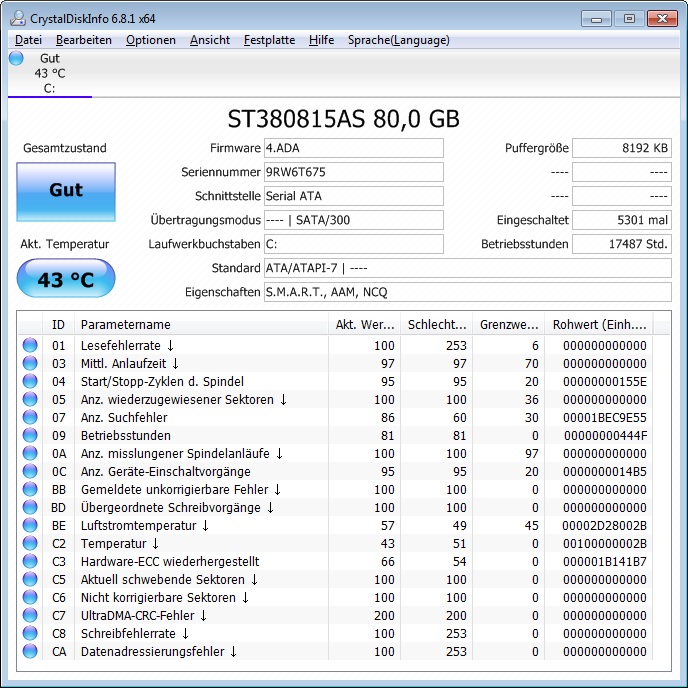This screenshot has width=688, height=688.
Task: Click raw value 00001BEC9E55
Action: [605, 418]
